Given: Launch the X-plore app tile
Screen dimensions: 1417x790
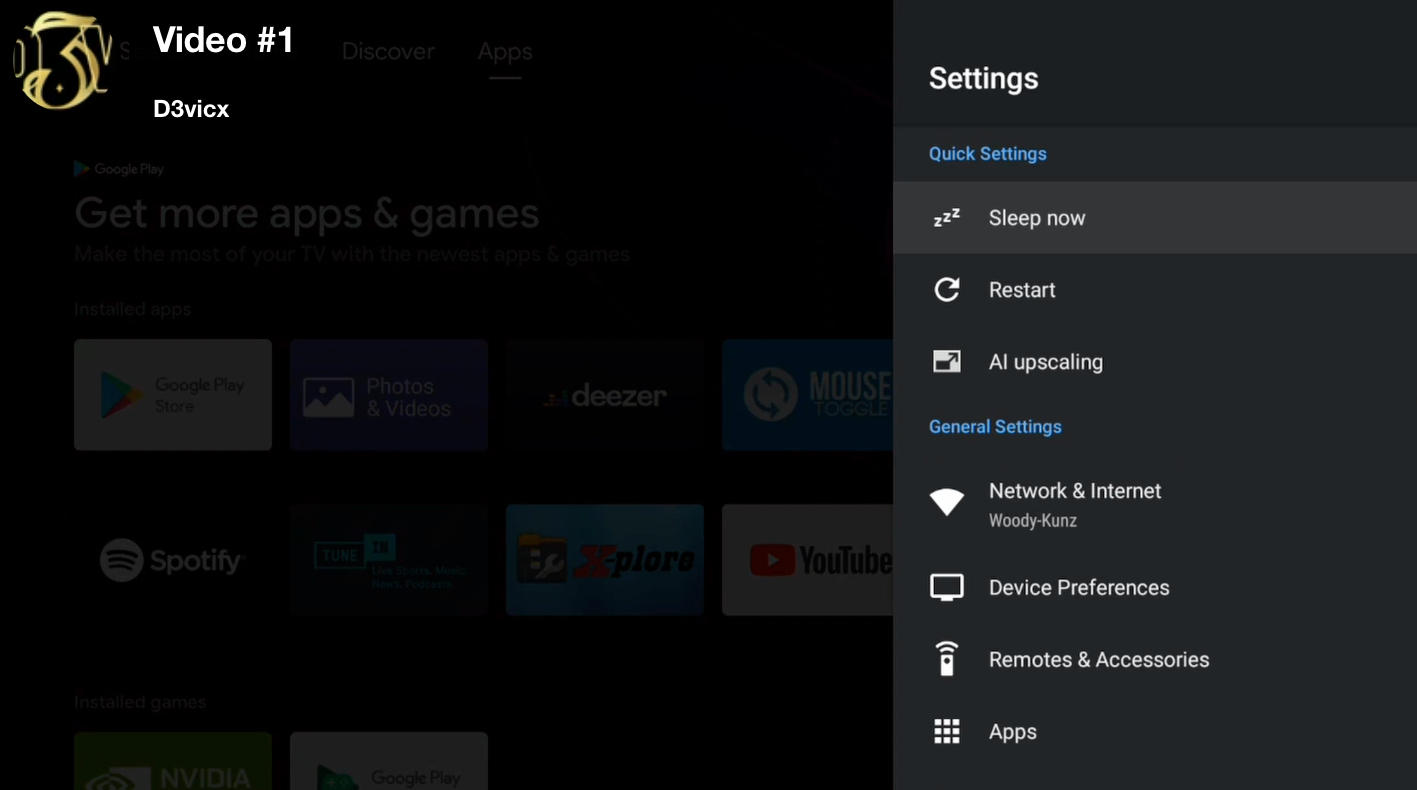Looking at the screenshot, I should [x=605, y=560].
